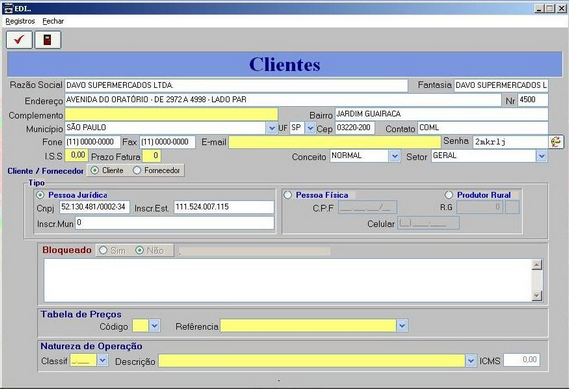Click the Nr address number field
Image resolution: width=569 pixels, height=389 pixels.
(533, 100)
